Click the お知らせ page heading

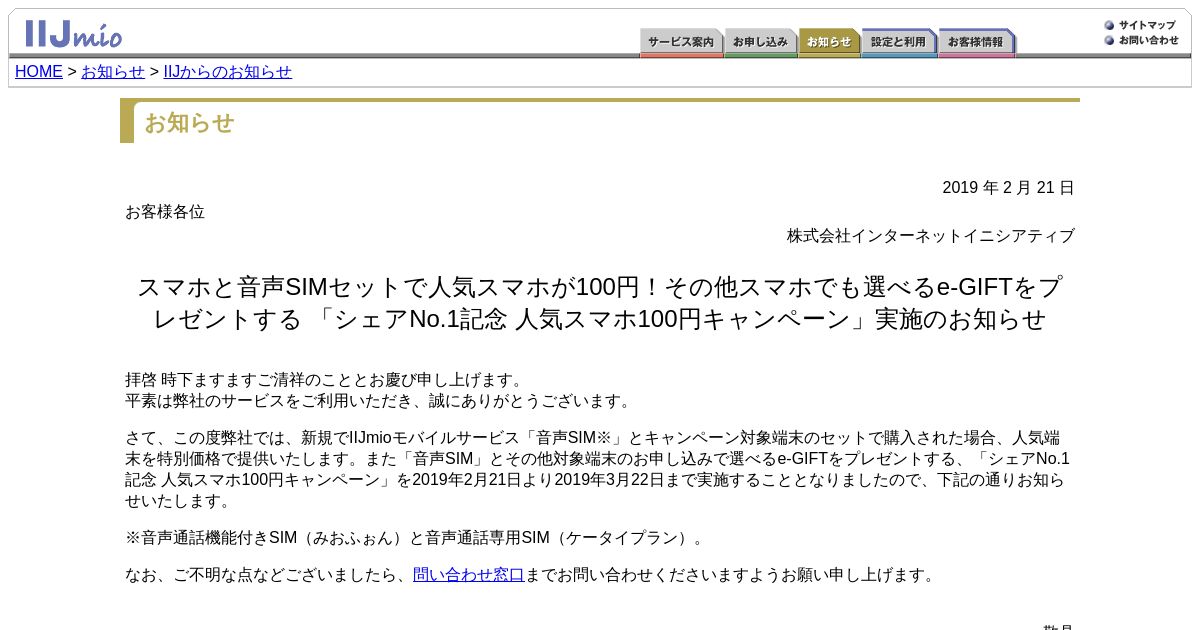pos(189,123)
